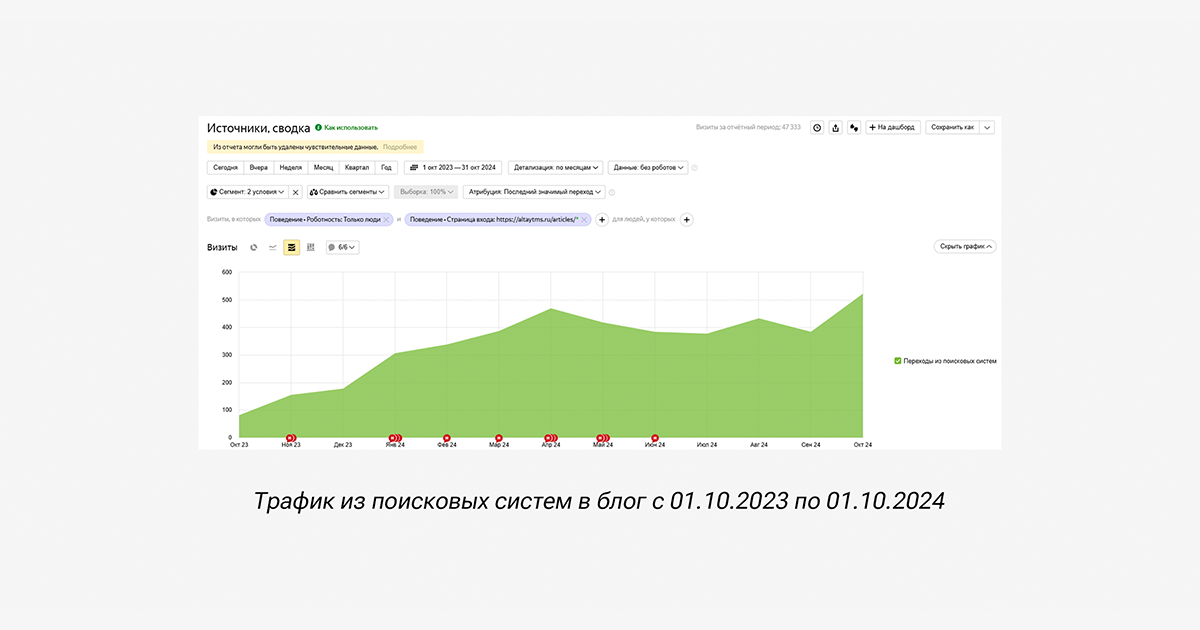Select the stacked area chart view
Viewport: 1200px width, 630px height.
coord(292,247)
